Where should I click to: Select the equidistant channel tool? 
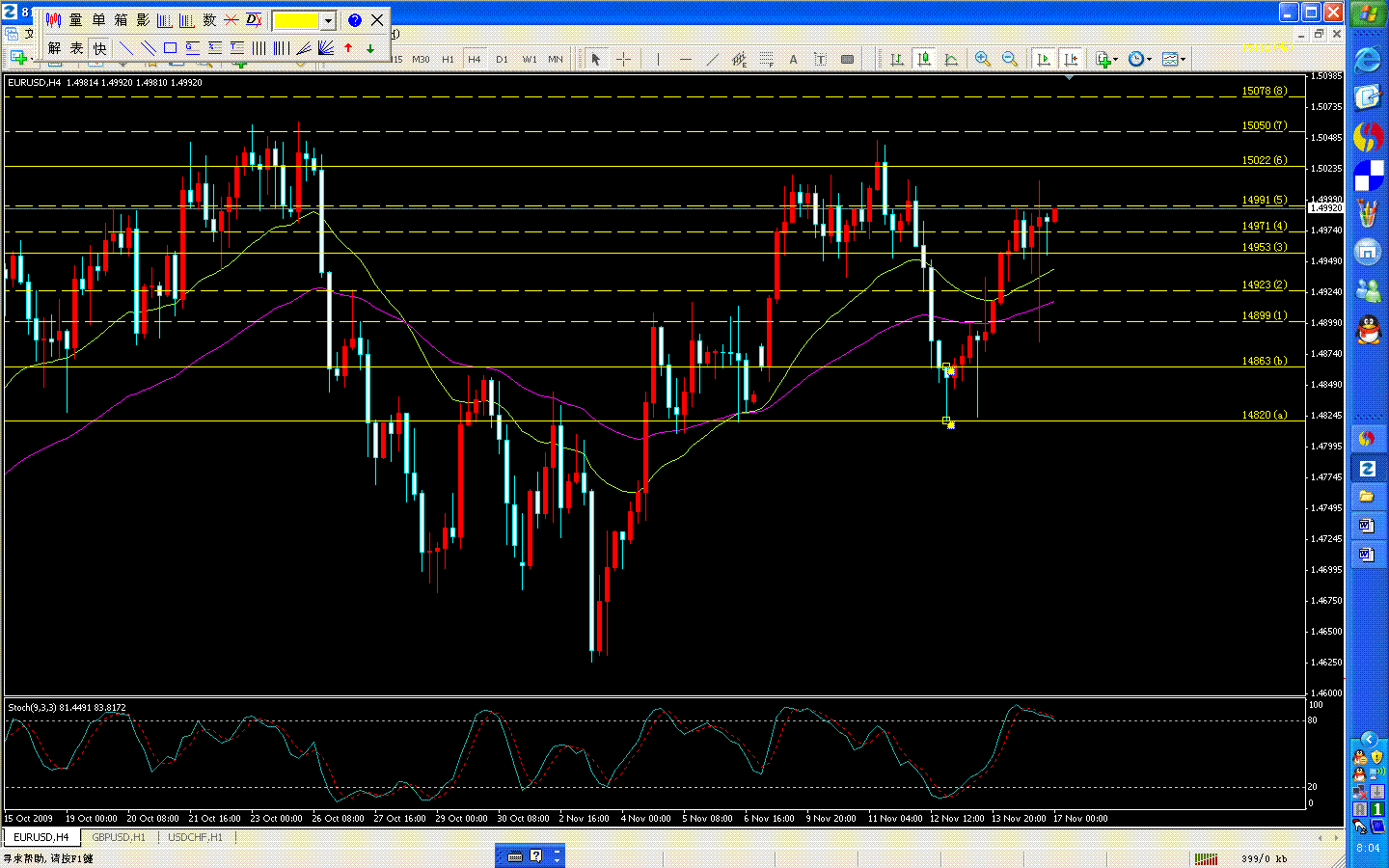tap(739, 60)
